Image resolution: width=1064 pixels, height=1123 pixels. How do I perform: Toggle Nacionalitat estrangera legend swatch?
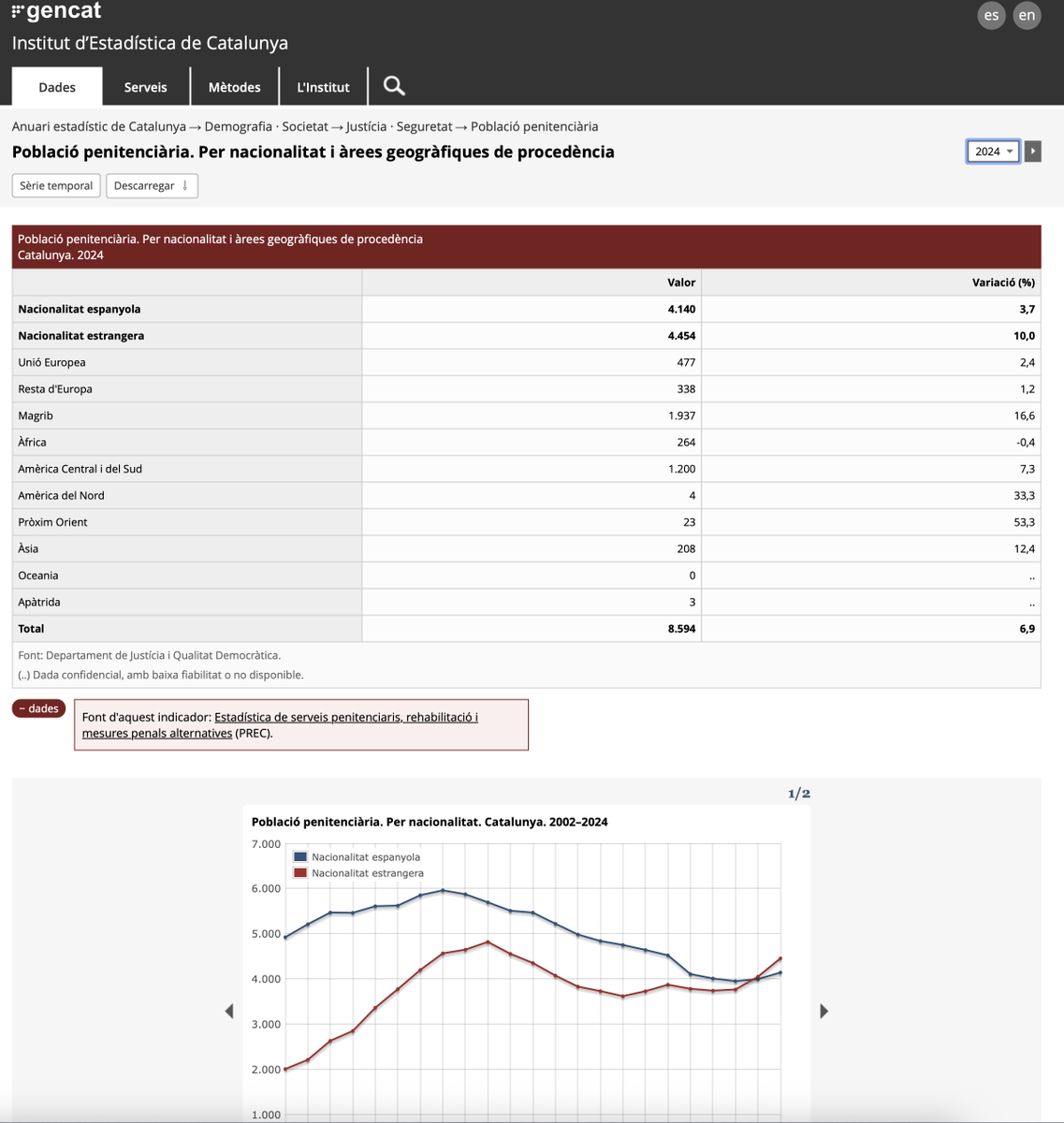pos(300,872)
